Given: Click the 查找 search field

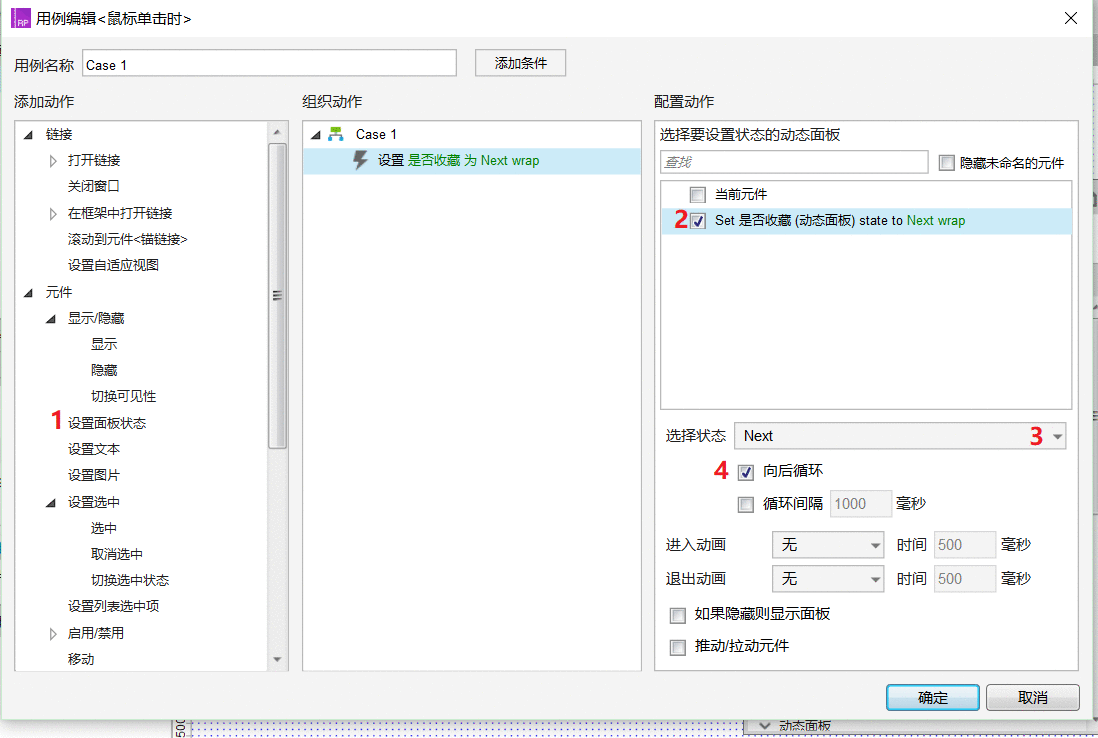Looking at the screenshot, I should [794, 162].
